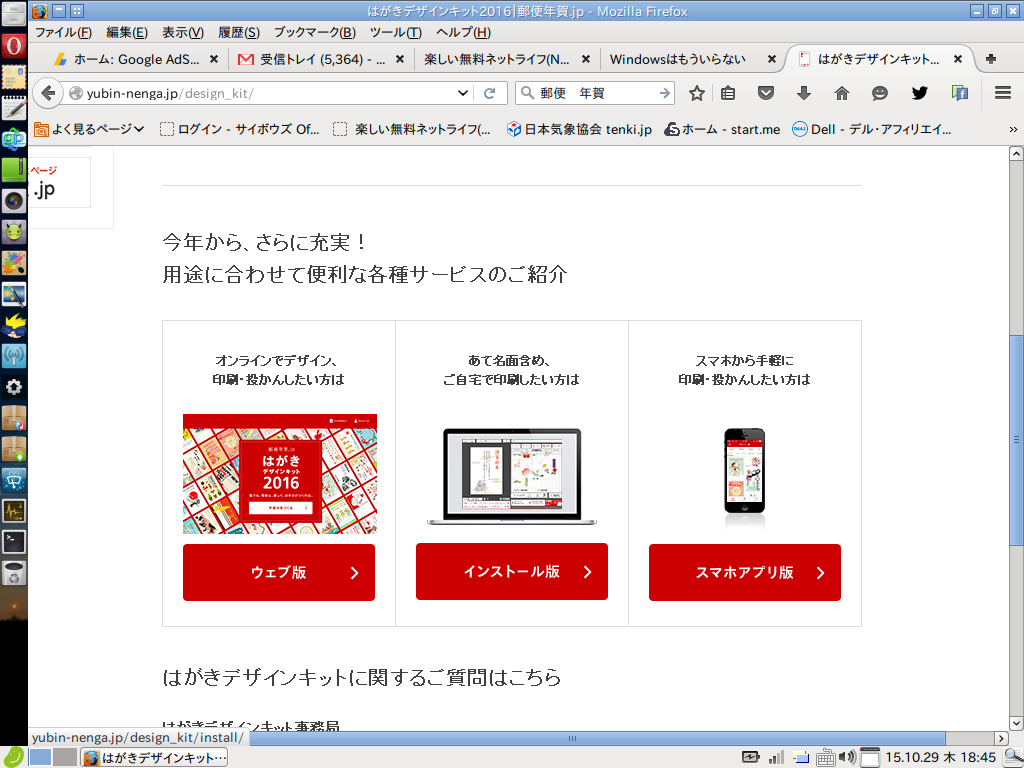1024x768 pixels.
Task: Click the horizontal scrollbar thumb
Action: coord(573,738)
